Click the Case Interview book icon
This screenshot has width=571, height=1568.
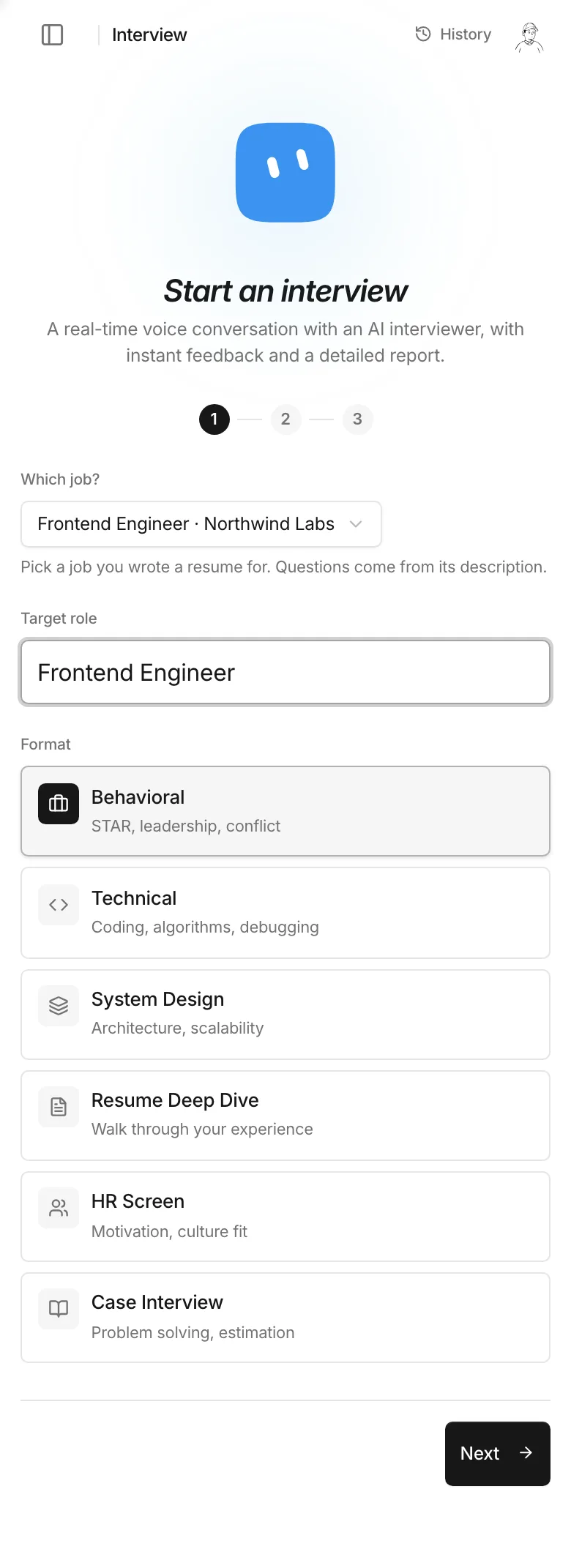tap(59, 1309)
